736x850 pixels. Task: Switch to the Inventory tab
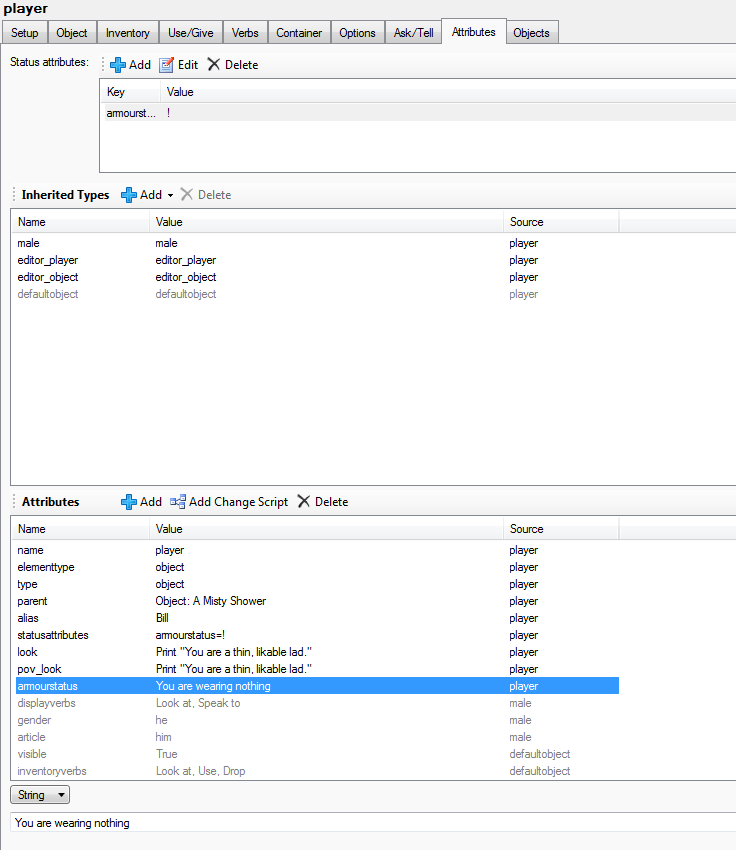(128, 33)
